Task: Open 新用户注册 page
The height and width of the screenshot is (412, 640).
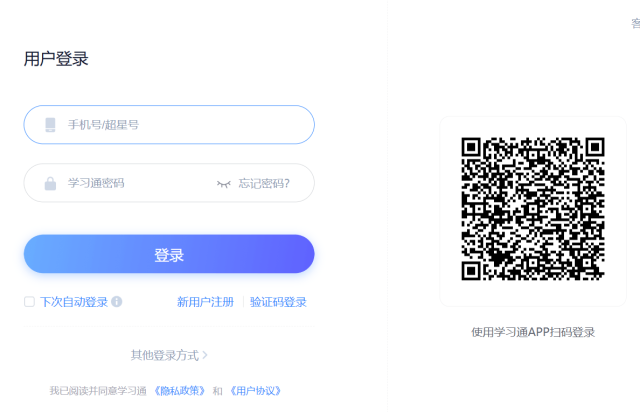Action: coord(205,302)
